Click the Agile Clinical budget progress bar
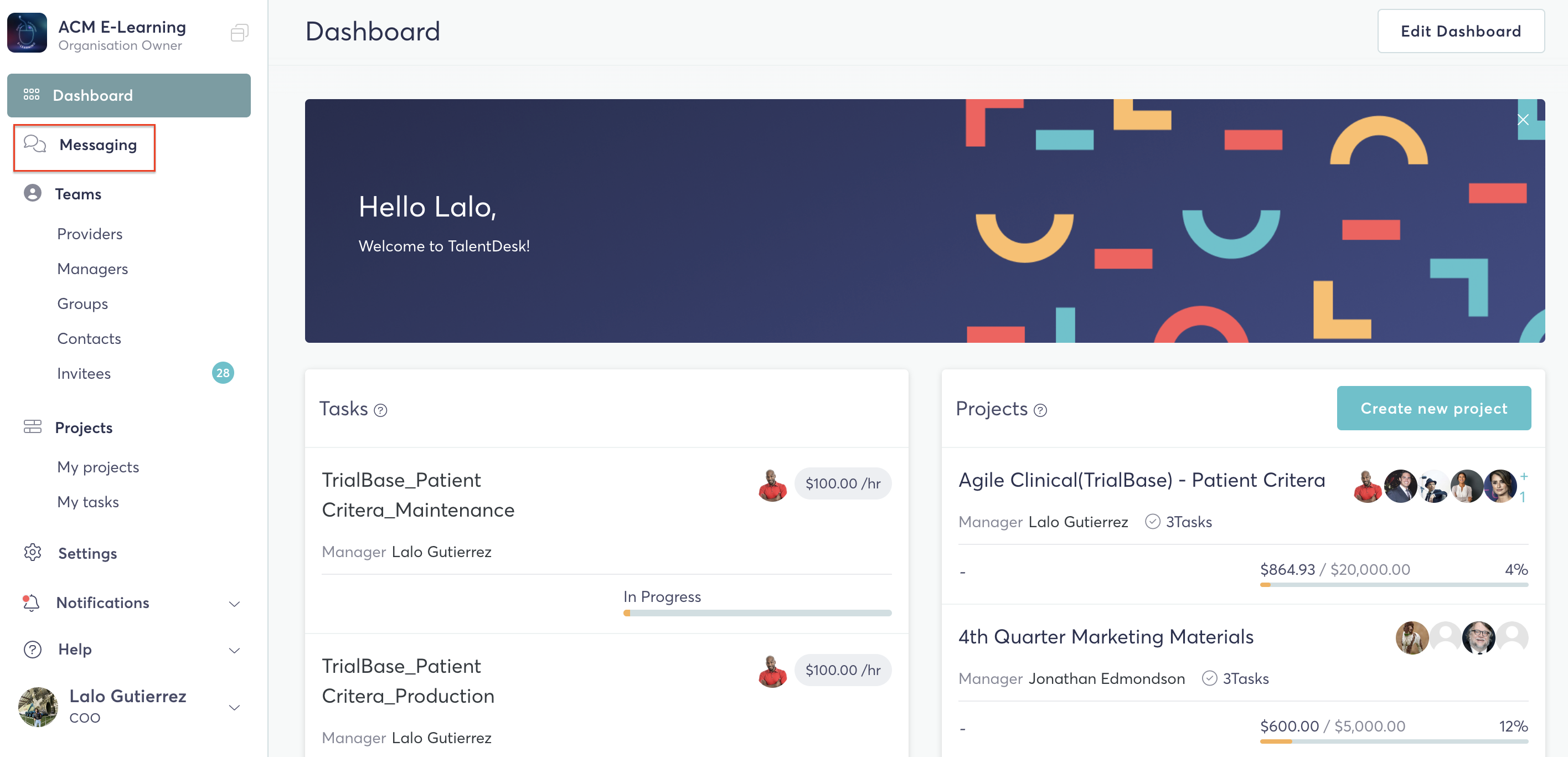Image resolution: width=1568 pixels, height=757 pixels. click(1393, 585)
